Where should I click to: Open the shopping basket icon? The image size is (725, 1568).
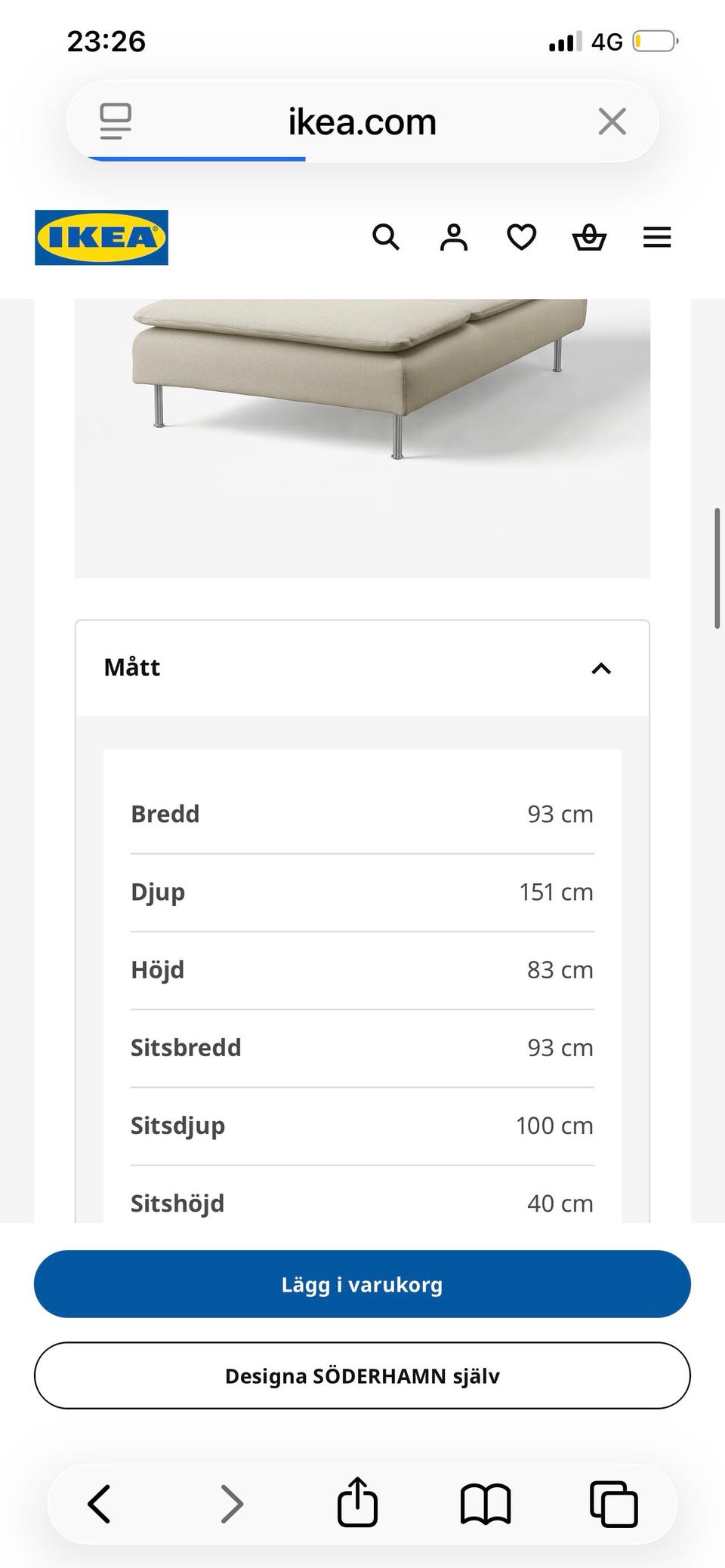click(589, 238)
